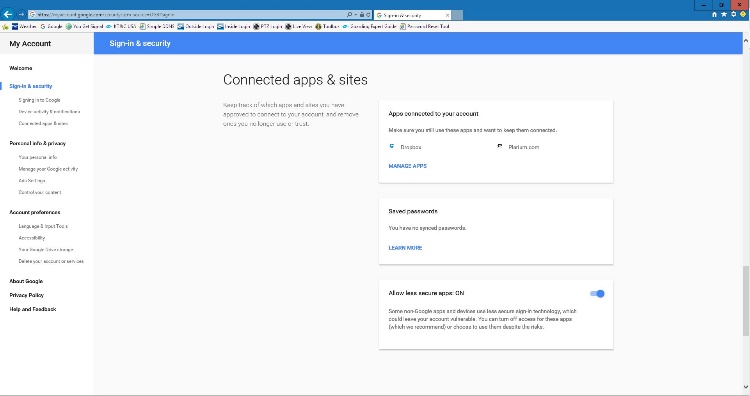Open the browser home icon

click(714, 14)
